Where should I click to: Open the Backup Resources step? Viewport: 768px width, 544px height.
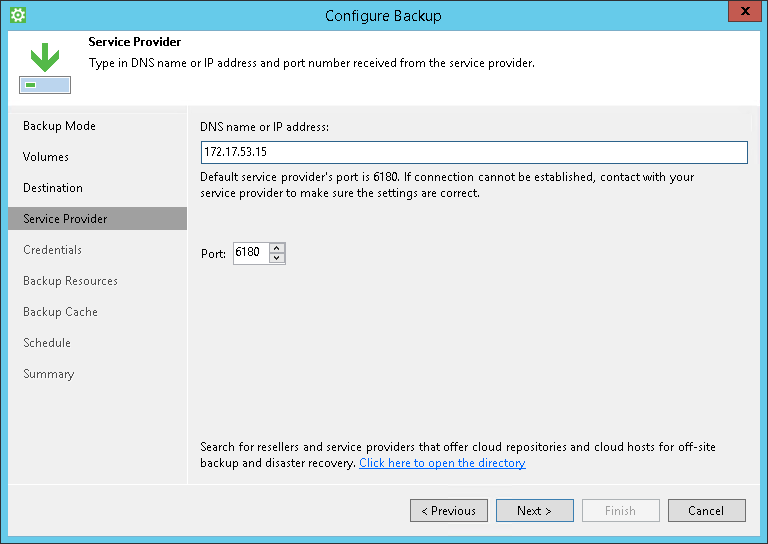point(70,281)
